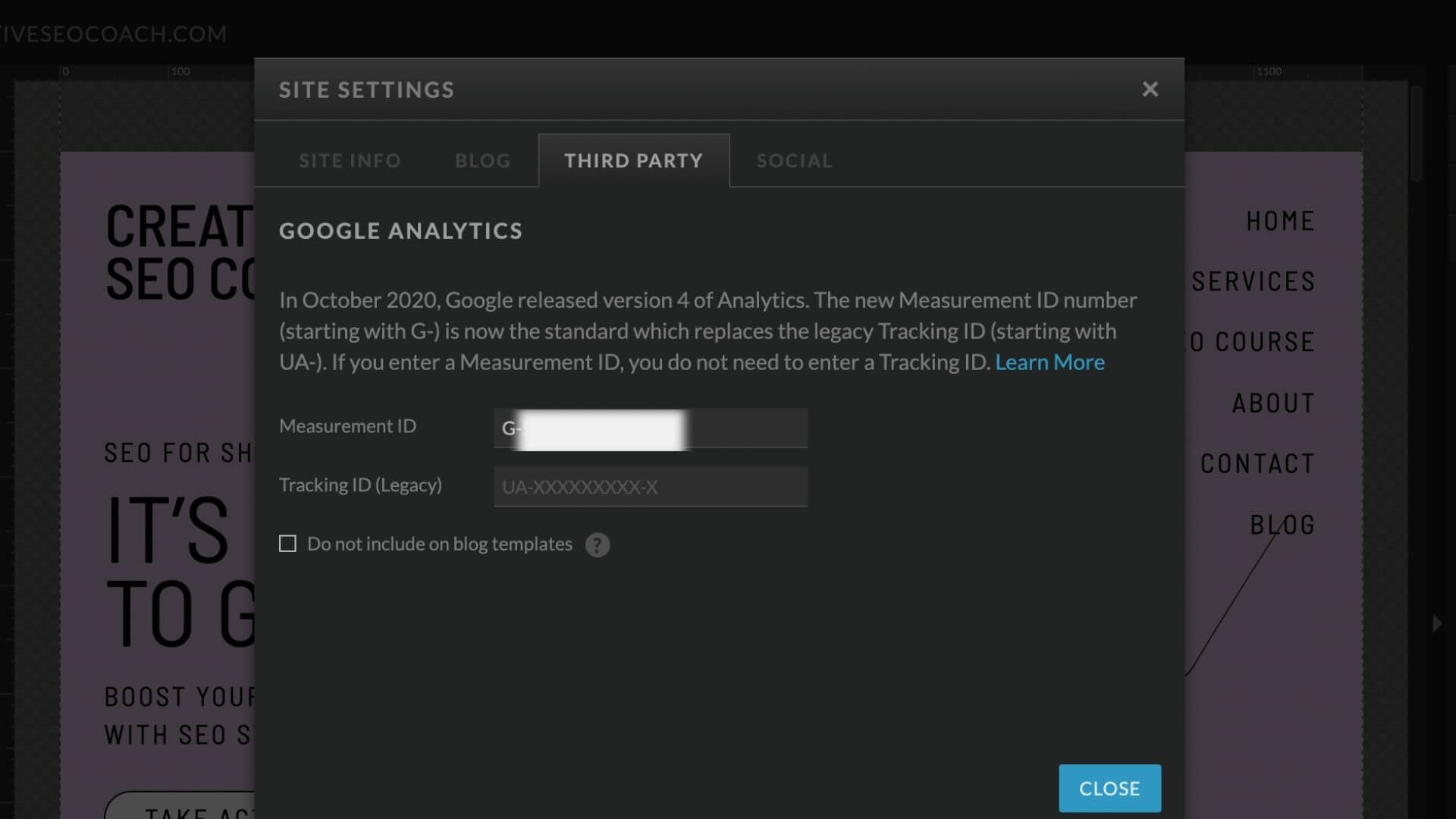Image resolution: width=1456 pixels, height=819 pixels.
Task: Click the Tracking ID (Legacy) input field
Action: click(x=650, y=487)
